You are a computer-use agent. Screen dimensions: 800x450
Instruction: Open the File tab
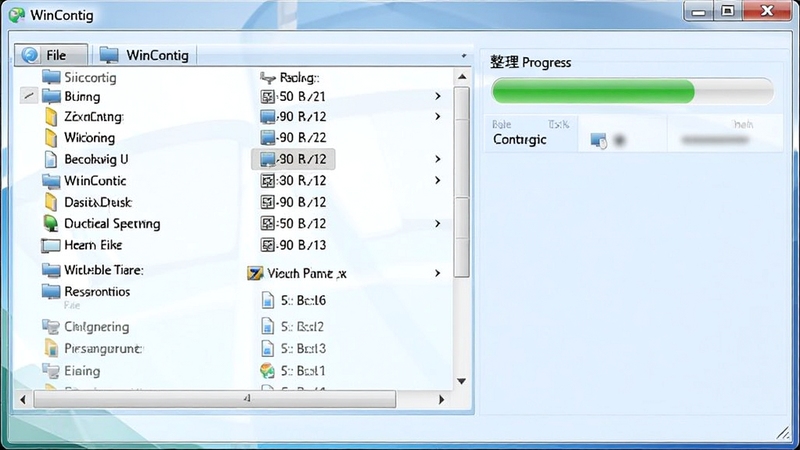(51, 55)
